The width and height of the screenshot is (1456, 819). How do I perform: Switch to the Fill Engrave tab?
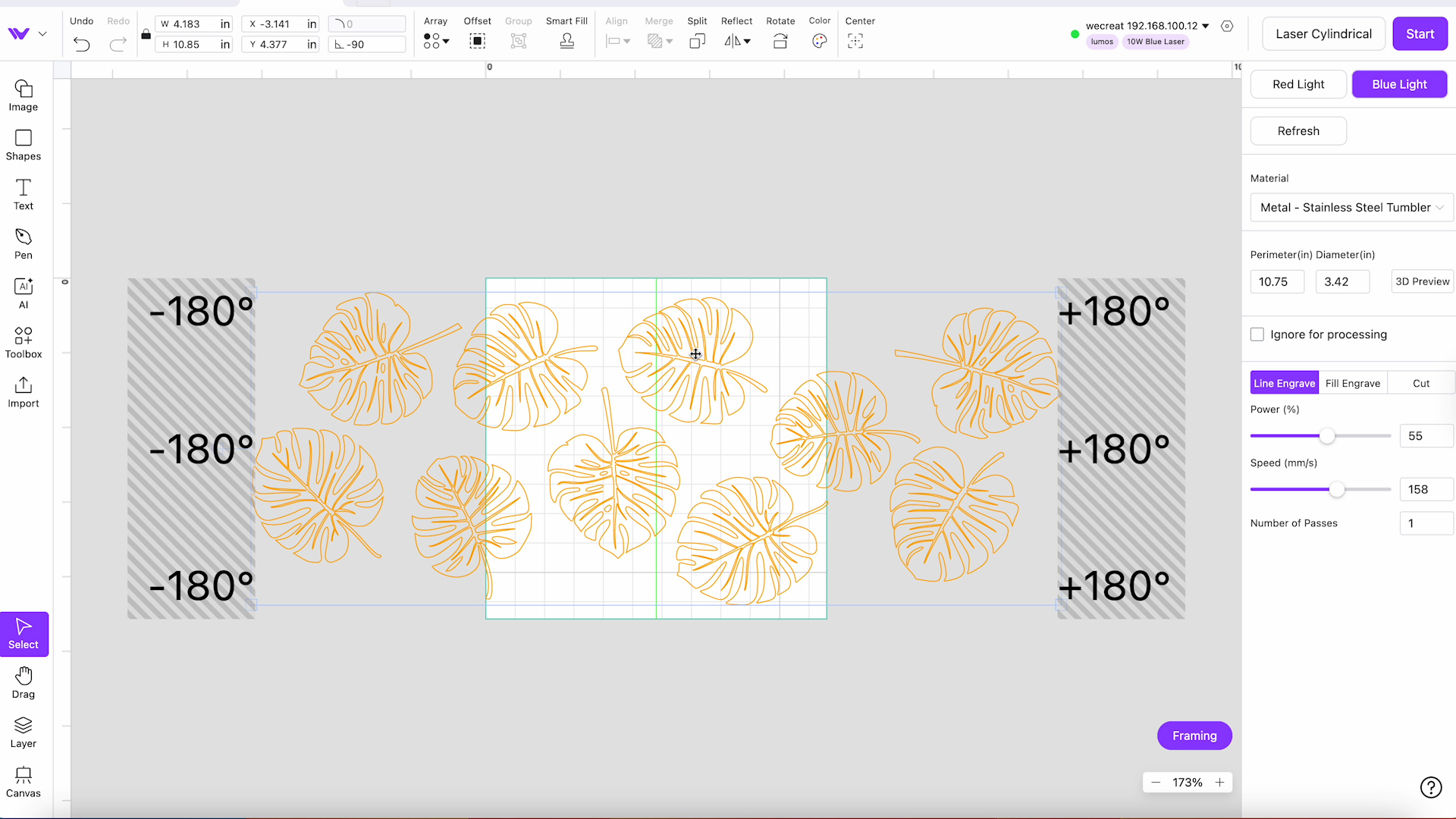tap(1353, 383)
